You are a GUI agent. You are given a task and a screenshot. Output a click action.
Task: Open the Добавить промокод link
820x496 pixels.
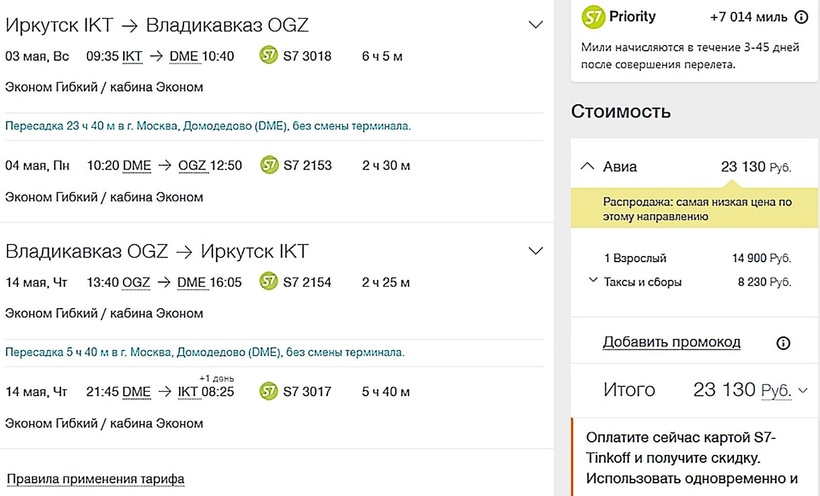[671, 342]
